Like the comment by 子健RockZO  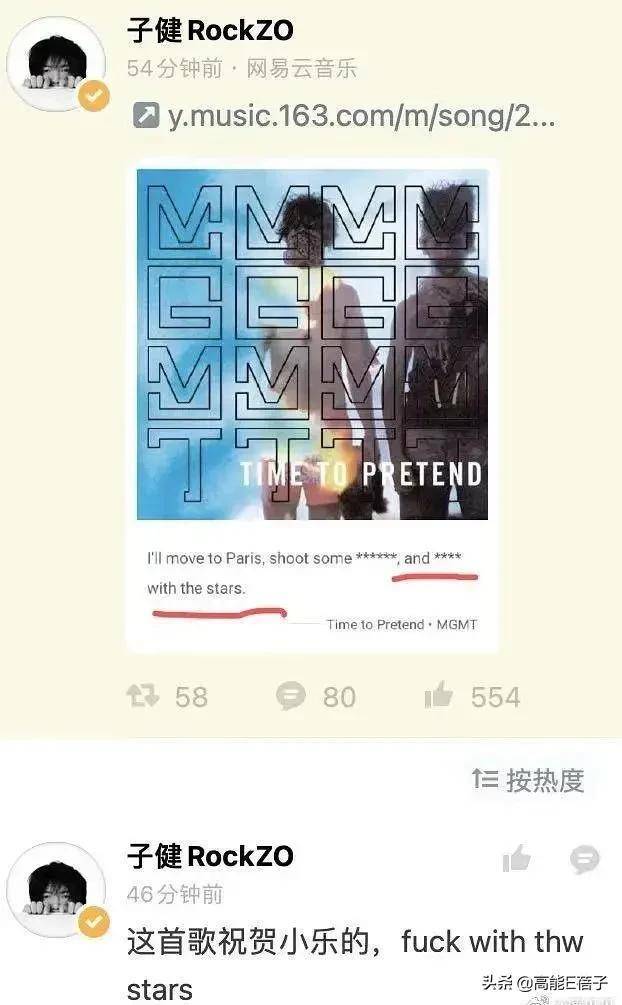coord(516,859)
